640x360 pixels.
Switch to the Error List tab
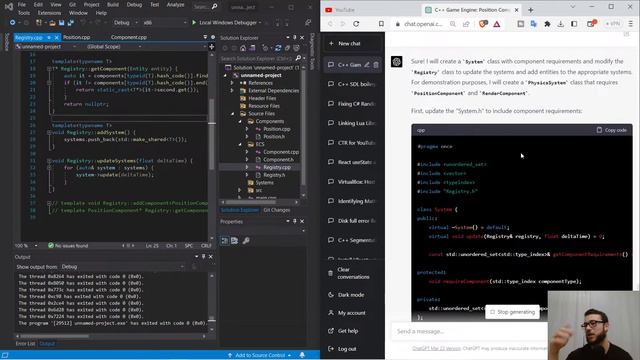25,344
